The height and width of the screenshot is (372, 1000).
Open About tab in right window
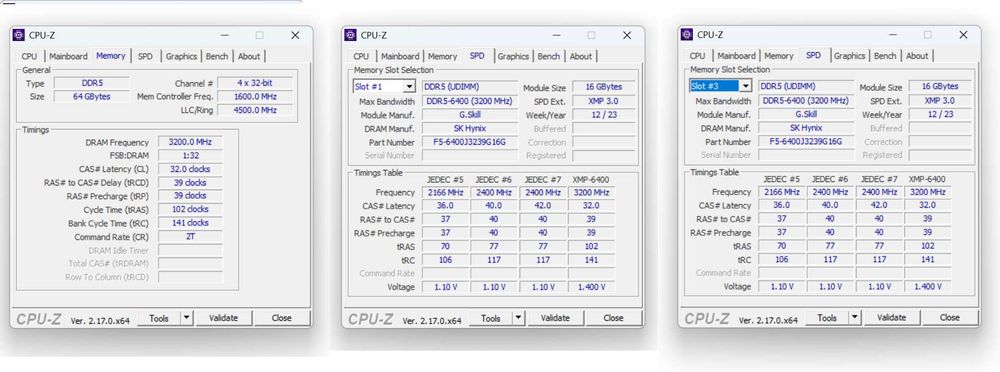[x=917, y=56]
